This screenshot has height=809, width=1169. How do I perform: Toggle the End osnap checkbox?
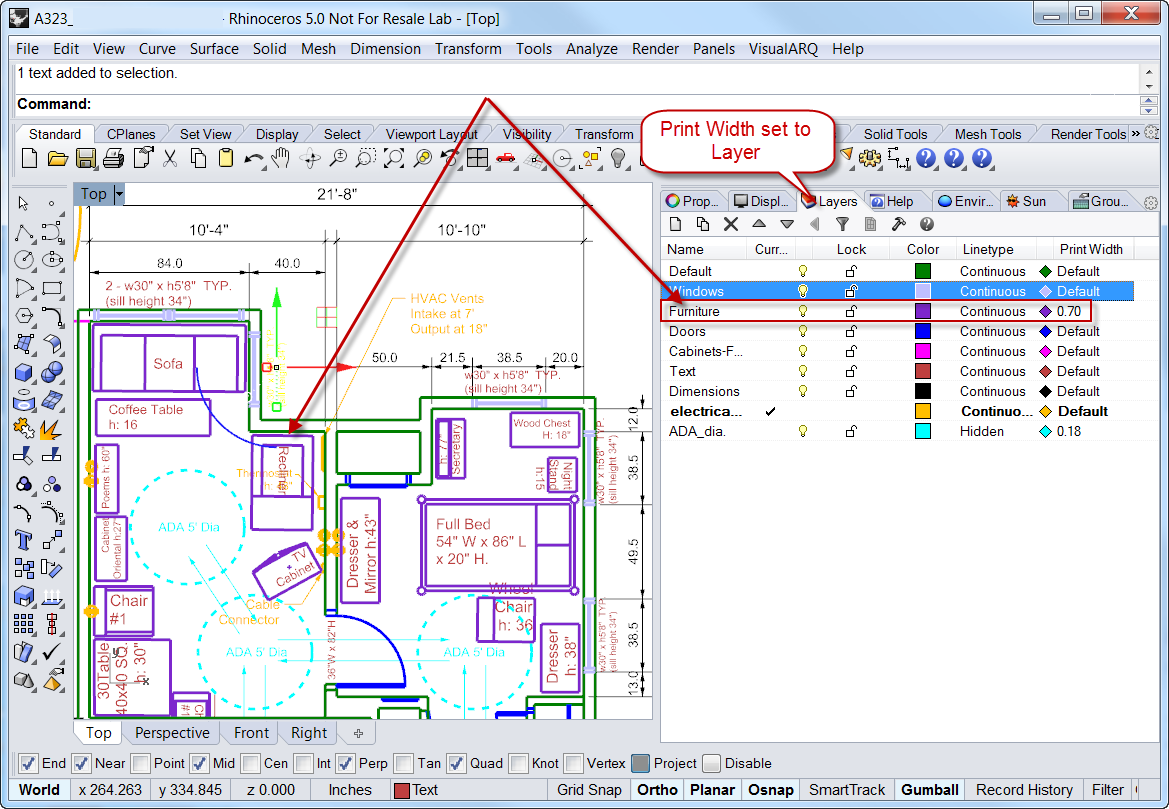[28, 764]
